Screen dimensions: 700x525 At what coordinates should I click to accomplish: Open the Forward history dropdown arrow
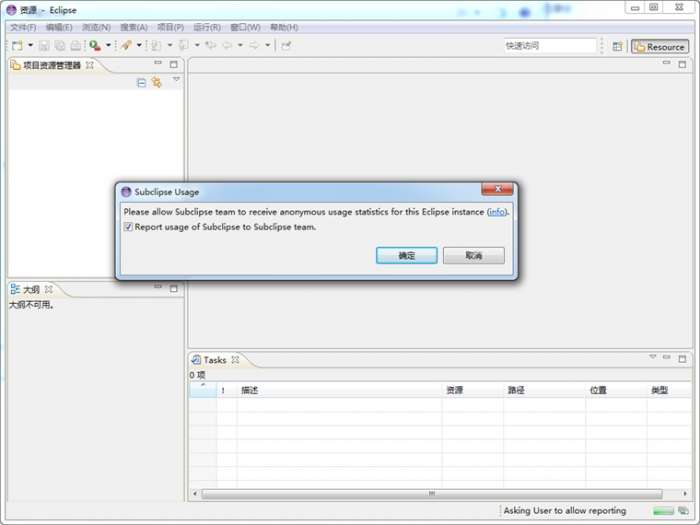(x=267, y=45)
